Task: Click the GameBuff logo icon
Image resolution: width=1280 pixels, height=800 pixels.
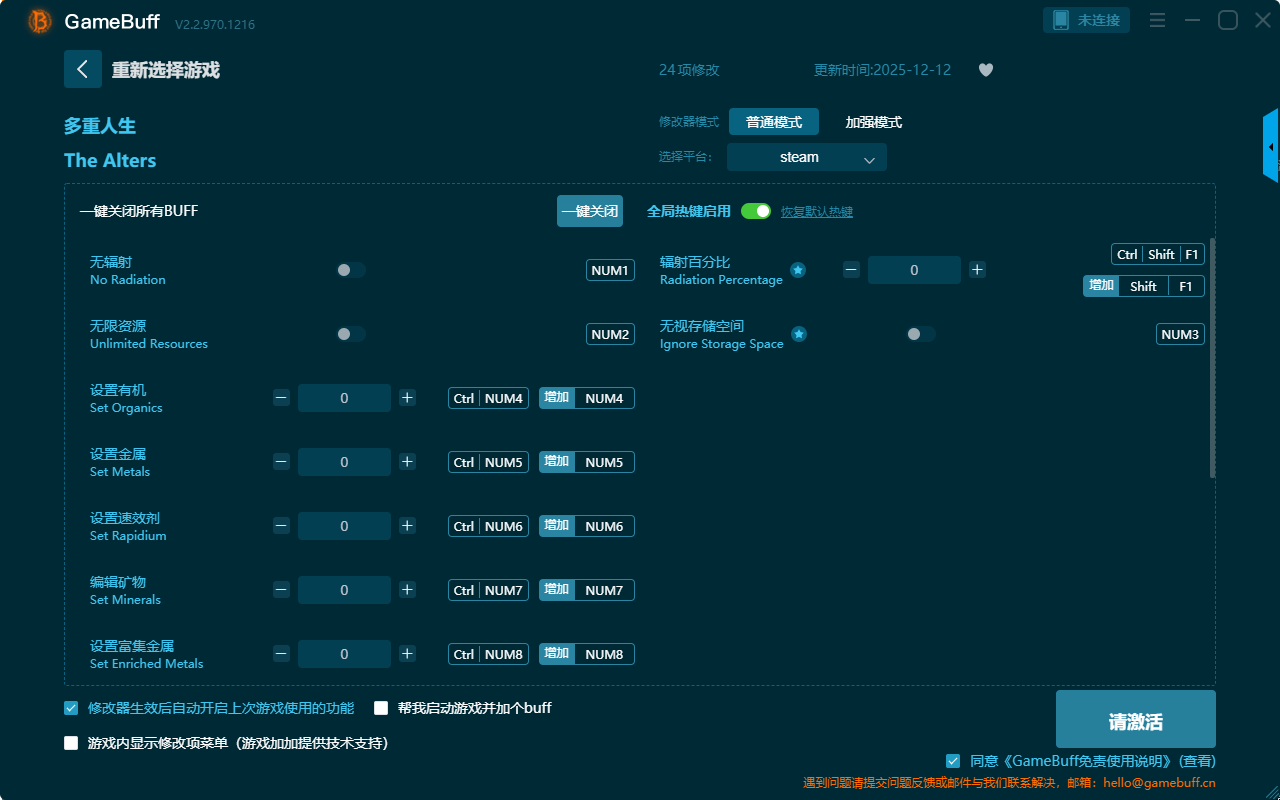Action: [x=40, y=21]
